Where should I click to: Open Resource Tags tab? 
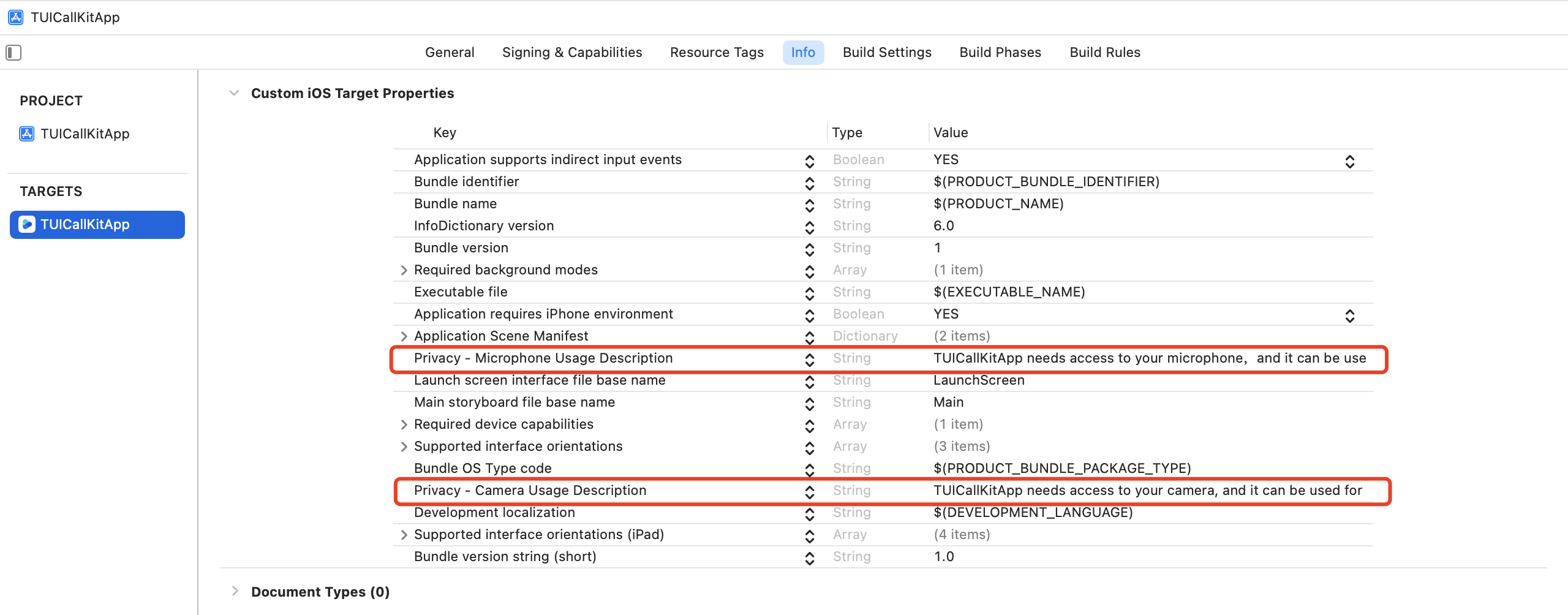tap(717, 53)
